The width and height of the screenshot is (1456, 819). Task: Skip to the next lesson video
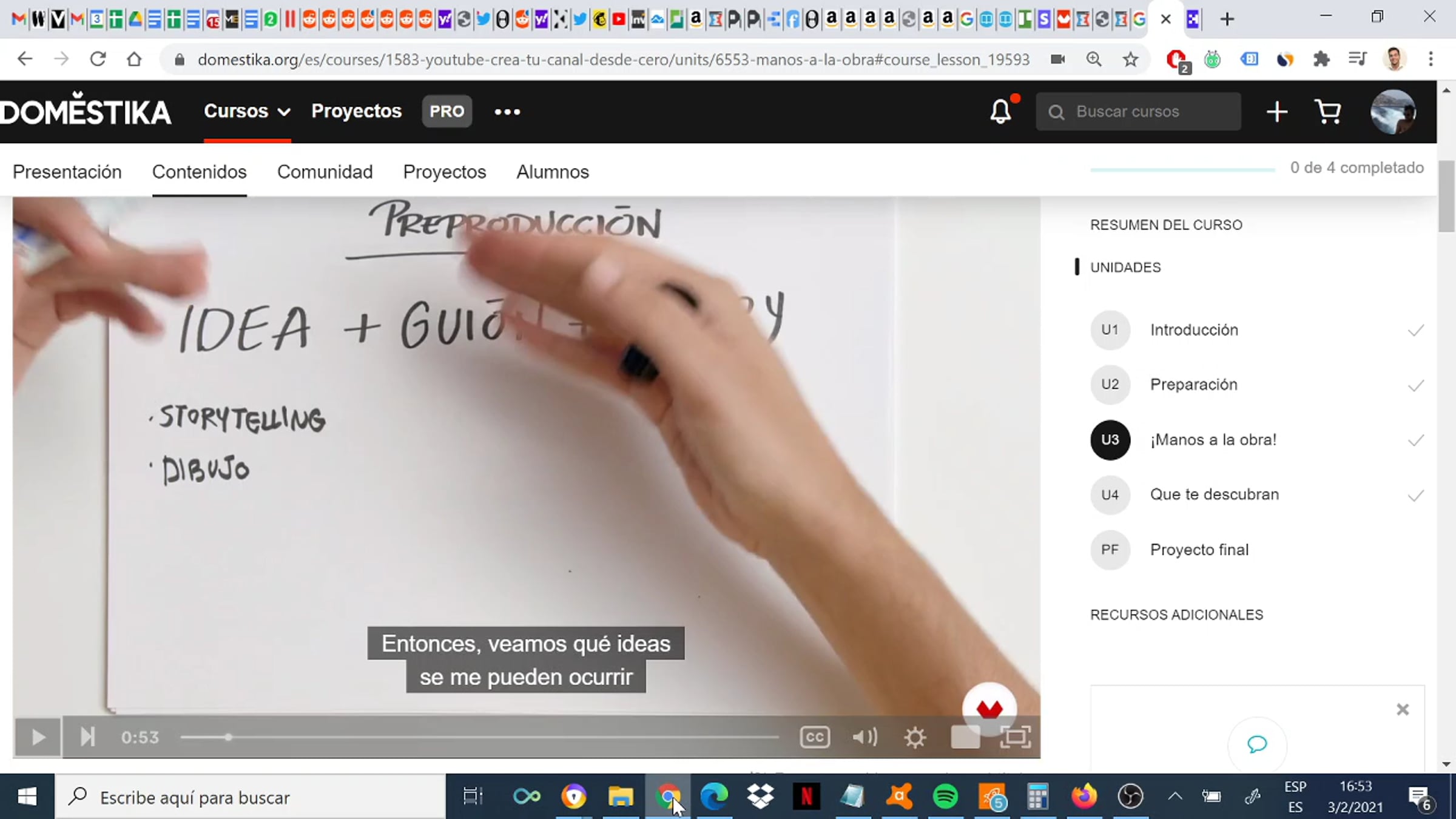pos(87,737)
